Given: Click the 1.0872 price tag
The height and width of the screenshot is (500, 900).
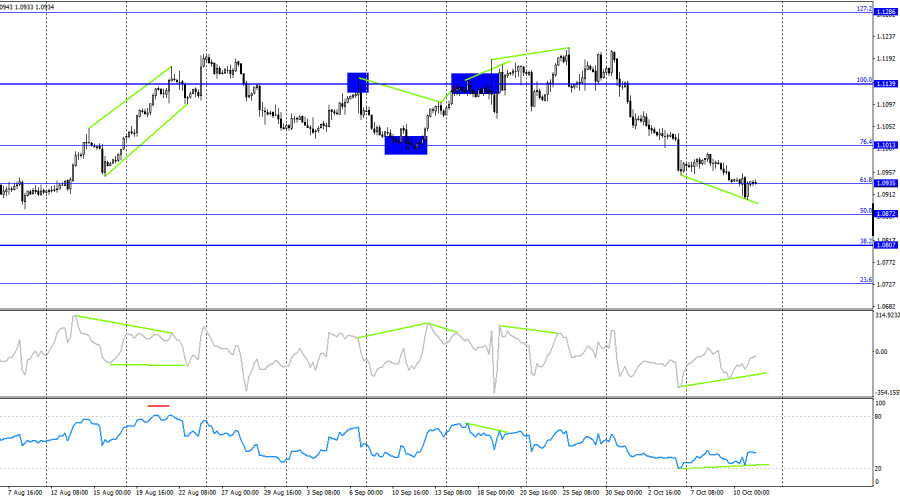Looking at the screenshot, I should coord(885,214).
